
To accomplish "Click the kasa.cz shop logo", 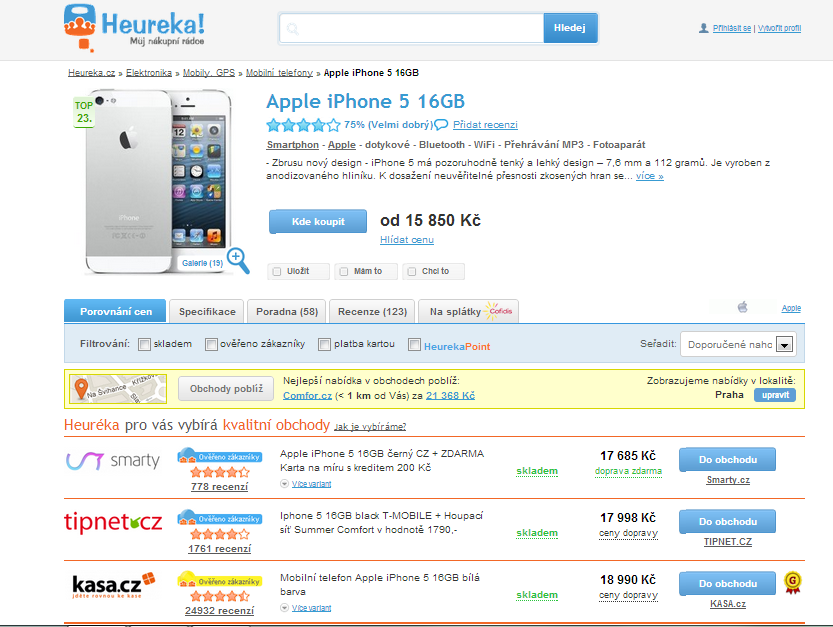I will point(113,584).
